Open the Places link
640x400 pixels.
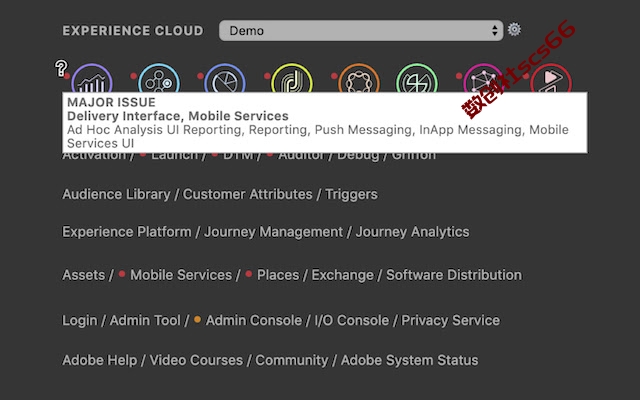click(x=278, y=275)
